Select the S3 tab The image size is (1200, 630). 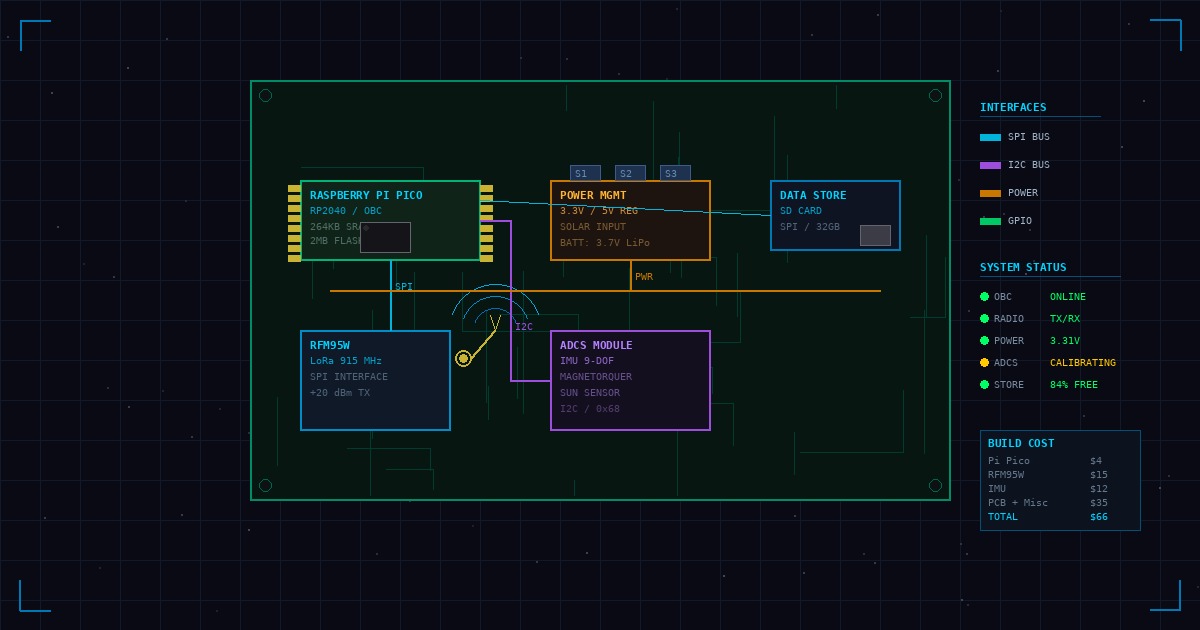[673, 173]
